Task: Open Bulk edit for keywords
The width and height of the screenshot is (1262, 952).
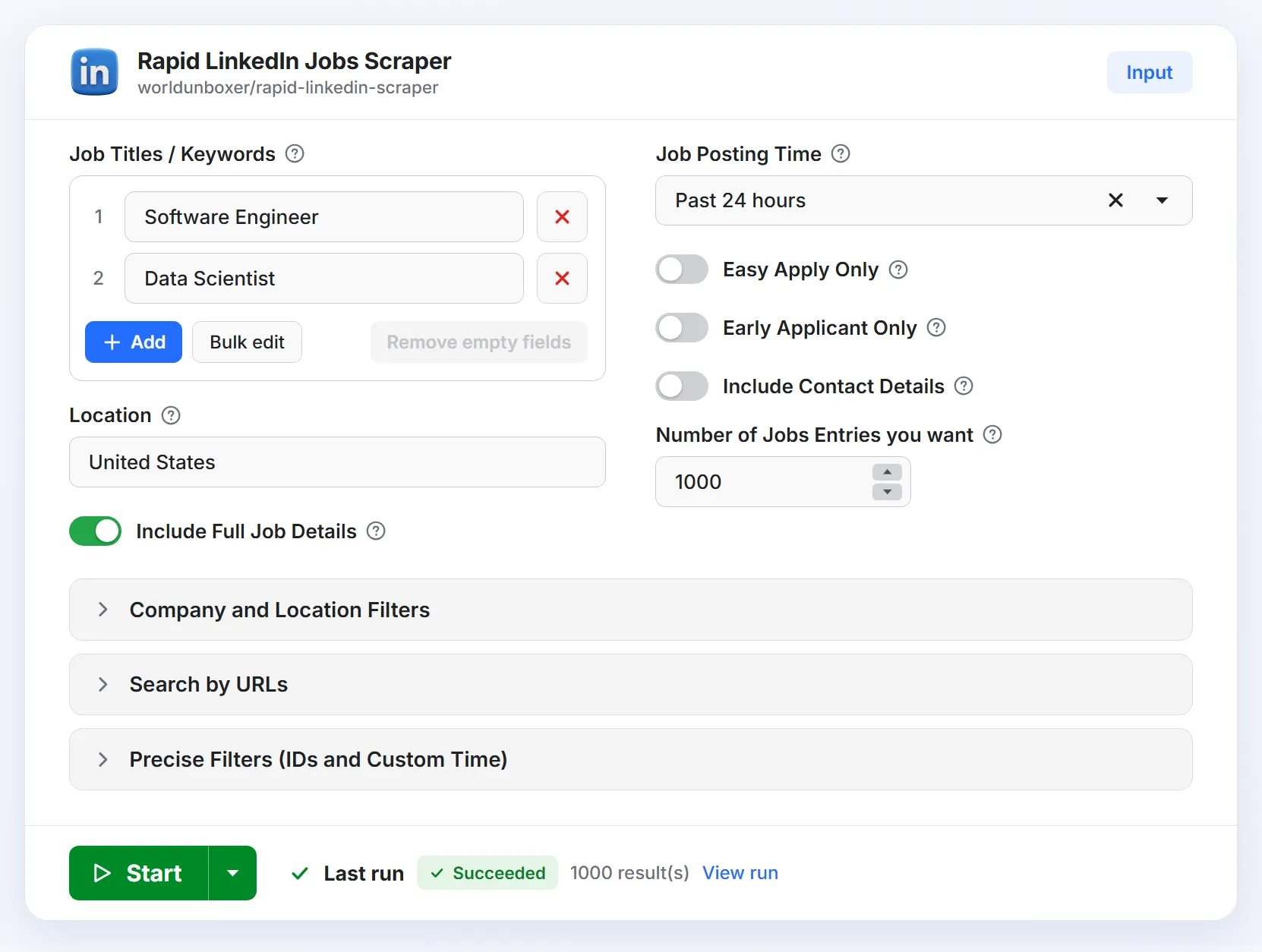Action: (x=247, y=342)
